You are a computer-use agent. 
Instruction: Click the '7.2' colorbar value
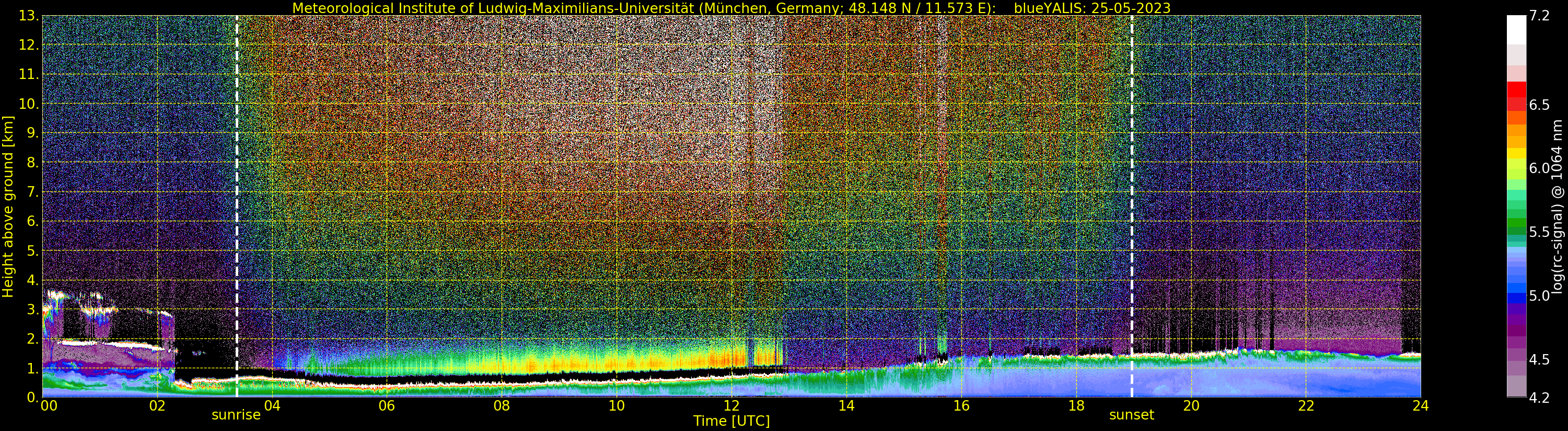point(1539,16)
